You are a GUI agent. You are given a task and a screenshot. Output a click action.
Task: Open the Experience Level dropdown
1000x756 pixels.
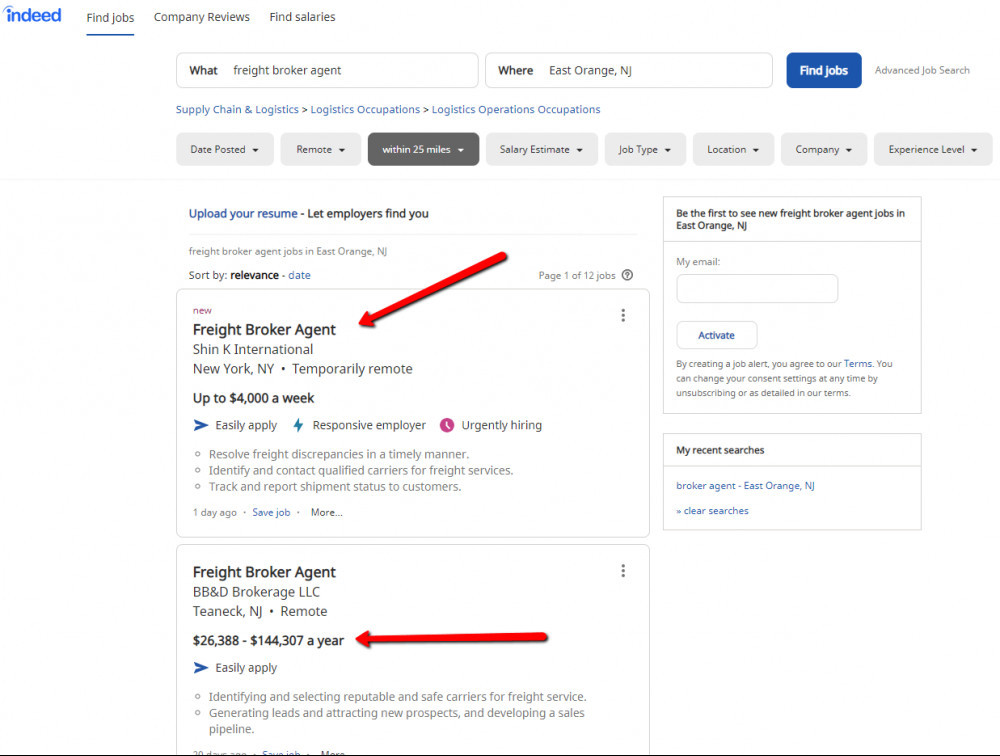pyautogui.click(x=933, y=149)
